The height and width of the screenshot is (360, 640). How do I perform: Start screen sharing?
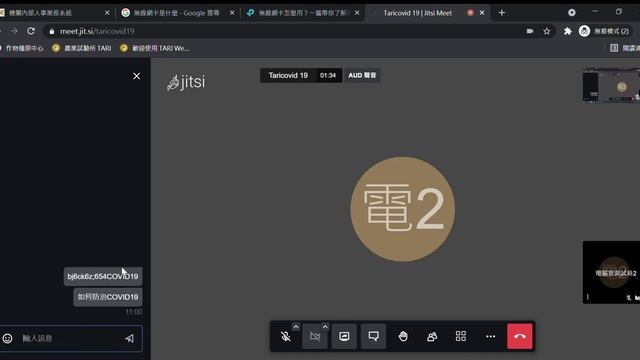tap(344, 336)
